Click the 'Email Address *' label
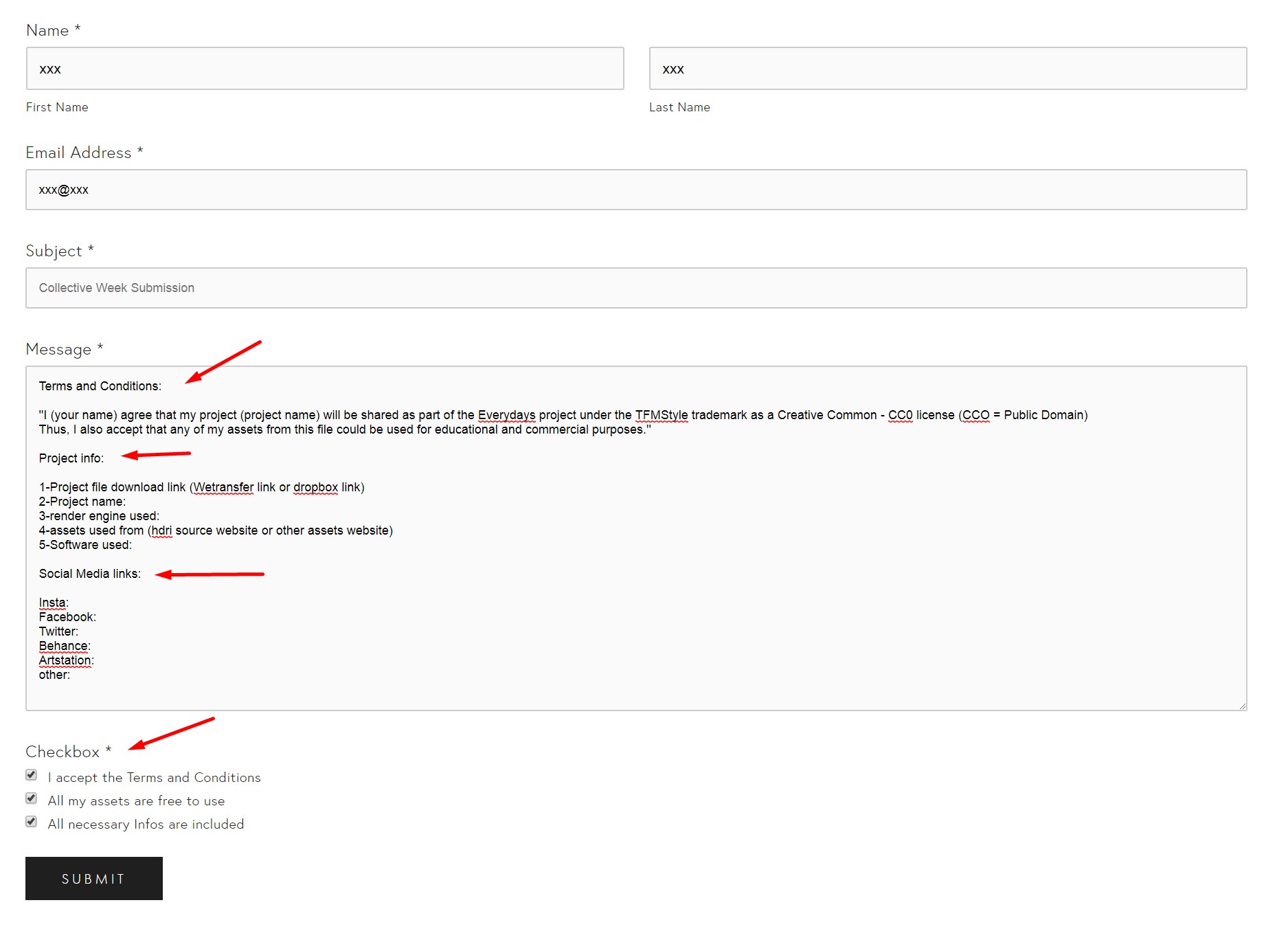The image size is (1288, 929). pos(84,153)
